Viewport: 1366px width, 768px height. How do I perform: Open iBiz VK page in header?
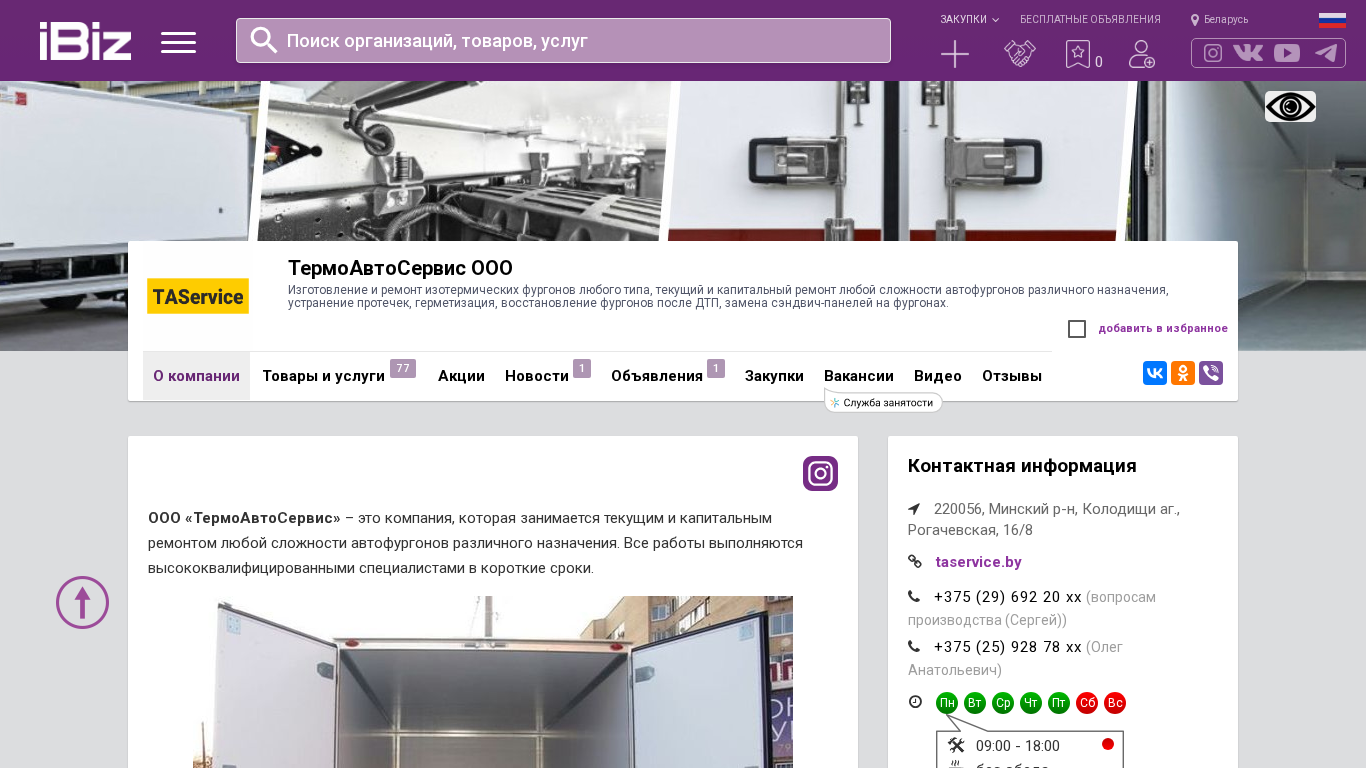[x=1248, y=53]
